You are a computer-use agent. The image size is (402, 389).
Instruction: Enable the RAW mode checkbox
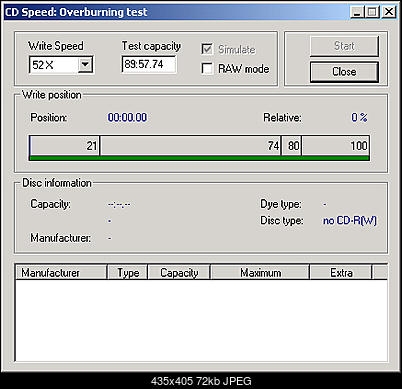(207, 69)
